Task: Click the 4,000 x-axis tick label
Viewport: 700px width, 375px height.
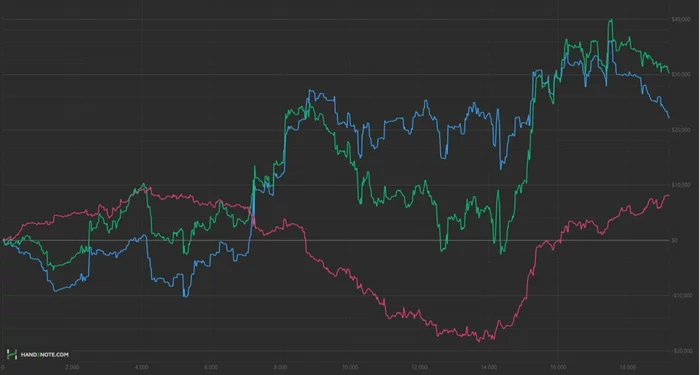Action: [141, 367]
